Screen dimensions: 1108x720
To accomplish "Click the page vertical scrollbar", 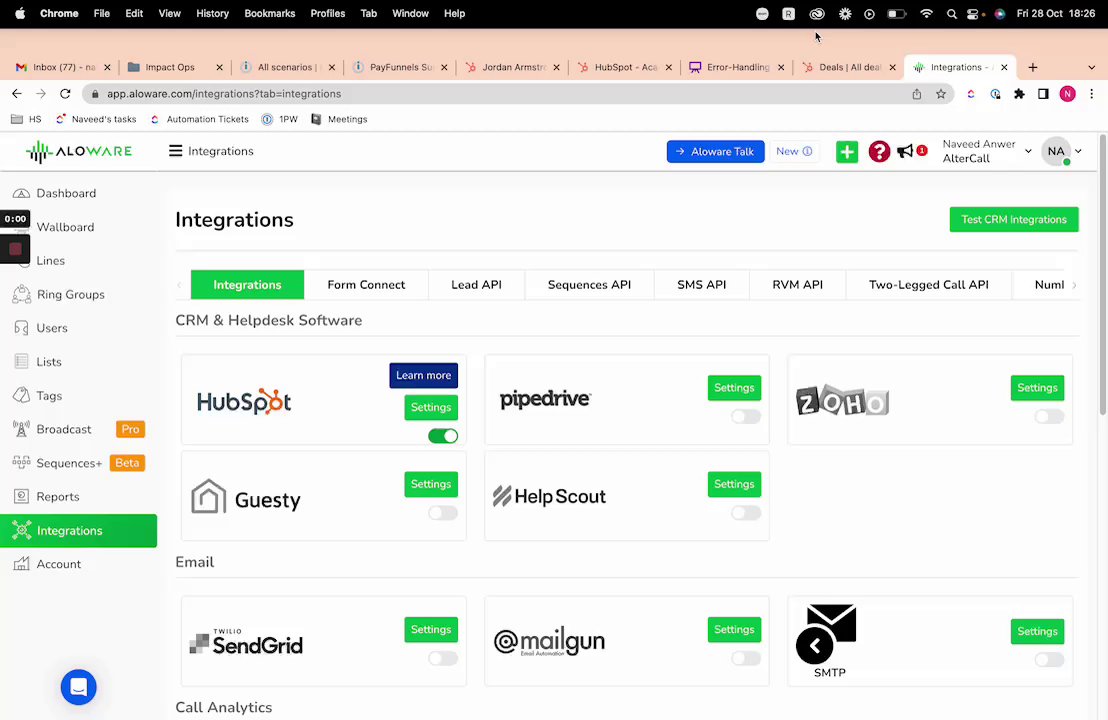I will point(1103,274).
